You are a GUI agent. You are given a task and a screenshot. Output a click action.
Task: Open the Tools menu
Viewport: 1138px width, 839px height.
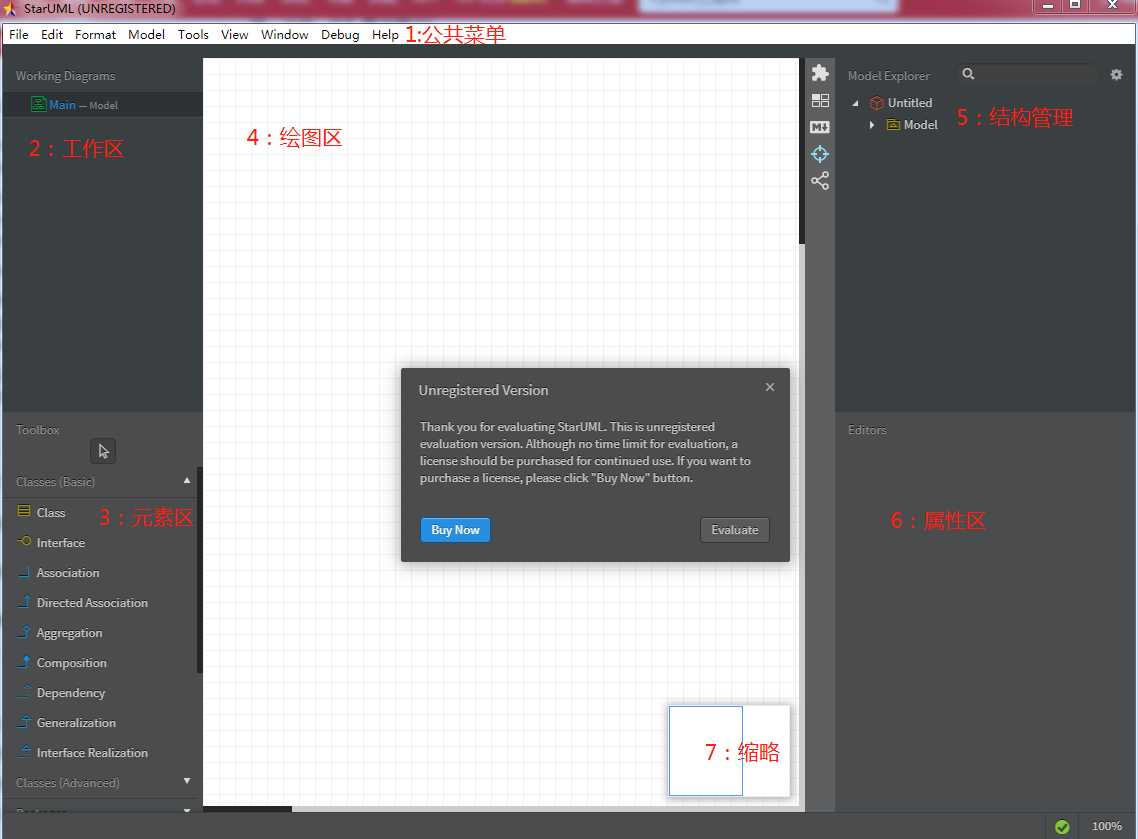click(x=193, y=34)
